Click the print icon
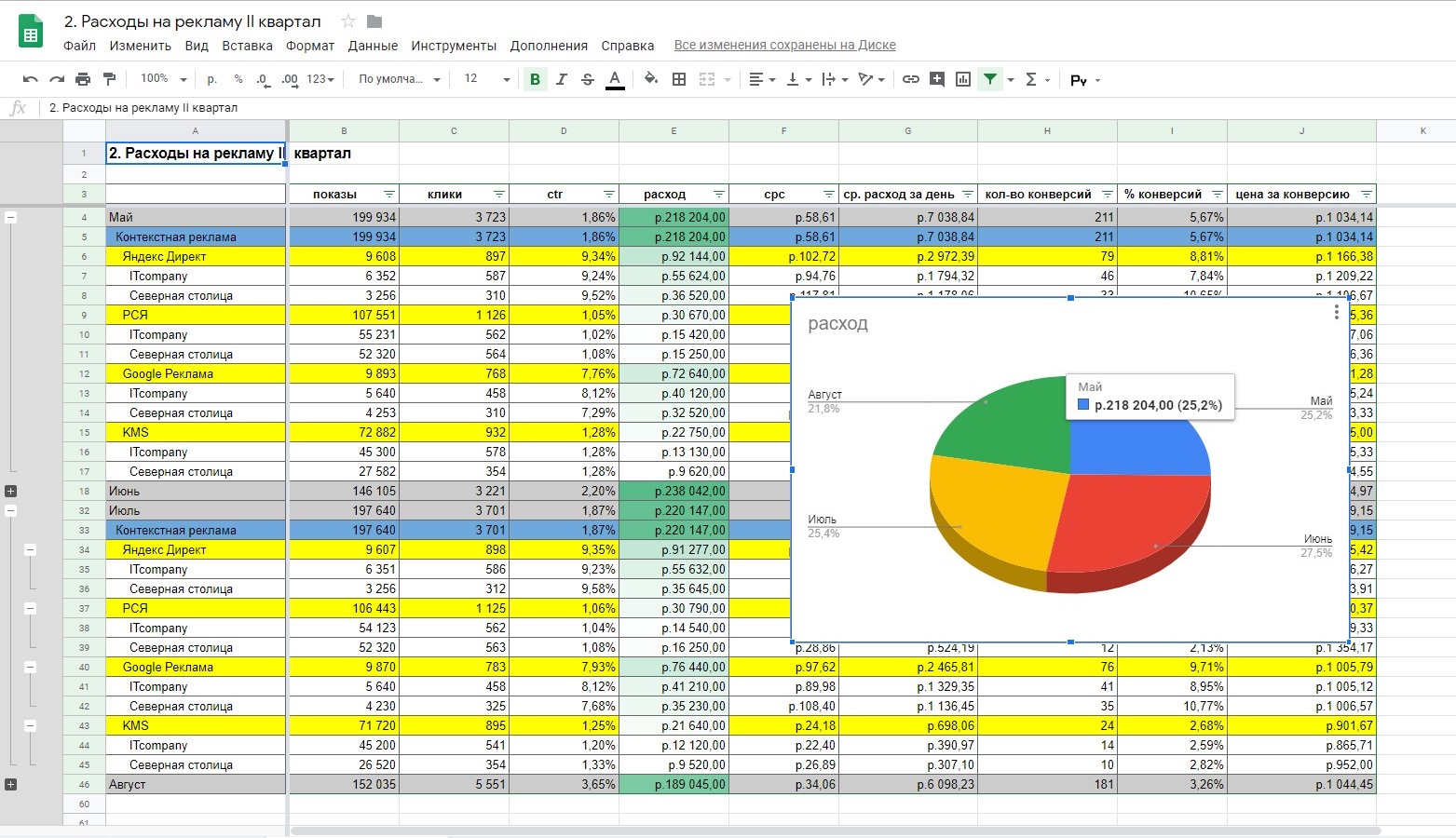 point(83,79)
